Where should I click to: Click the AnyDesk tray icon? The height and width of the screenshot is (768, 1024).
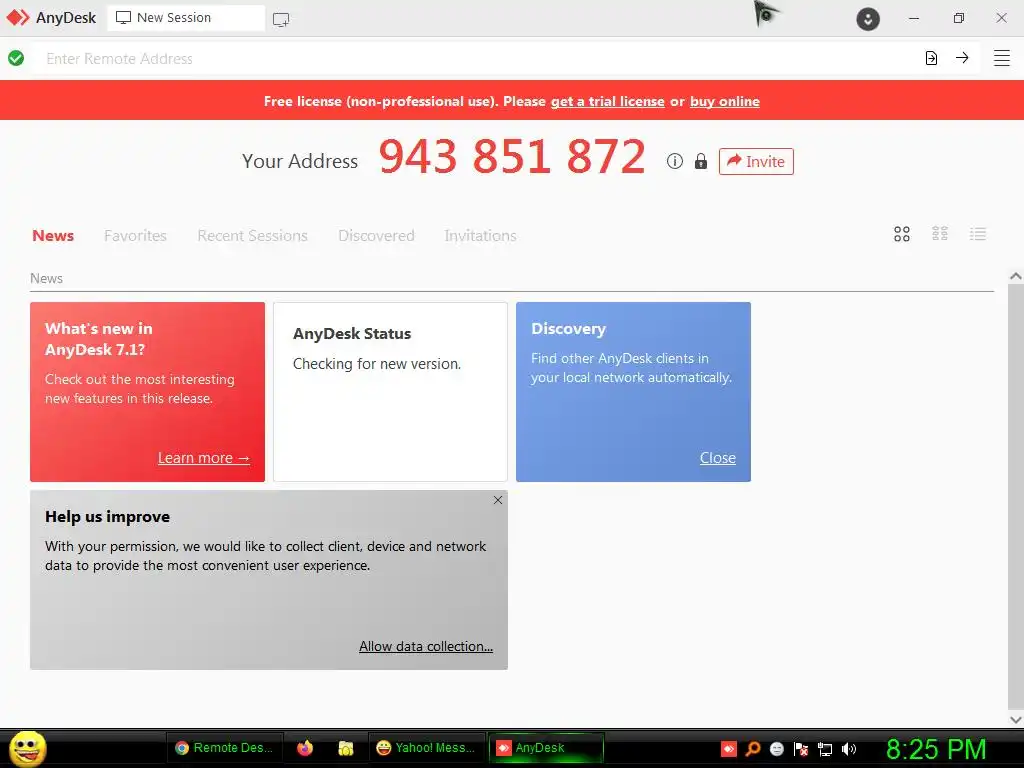click(729, 749)
